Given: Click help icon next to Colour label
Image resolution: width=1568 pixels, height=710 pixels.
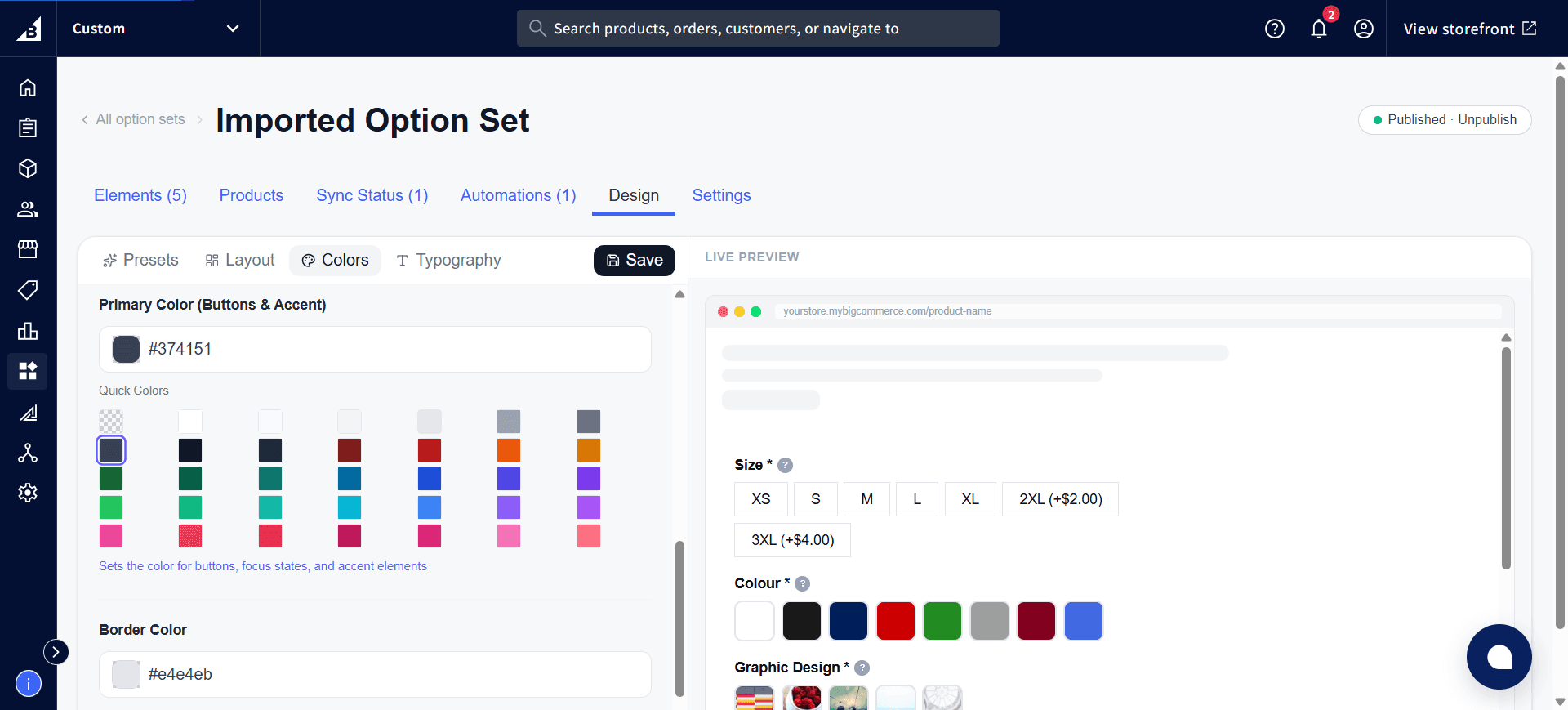Looking at the screenshot, I should 802,583.
